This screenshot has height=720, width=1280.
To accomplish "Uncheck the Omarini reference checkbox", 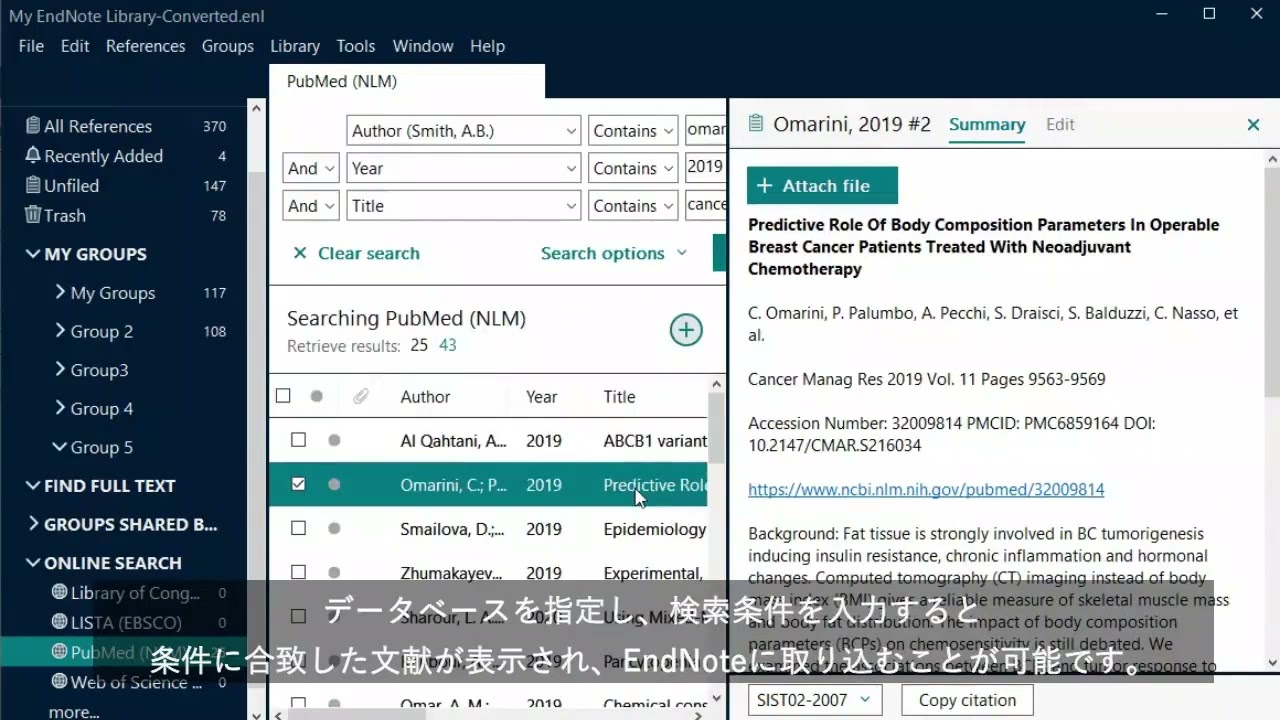I will click(x=298, y=484).
